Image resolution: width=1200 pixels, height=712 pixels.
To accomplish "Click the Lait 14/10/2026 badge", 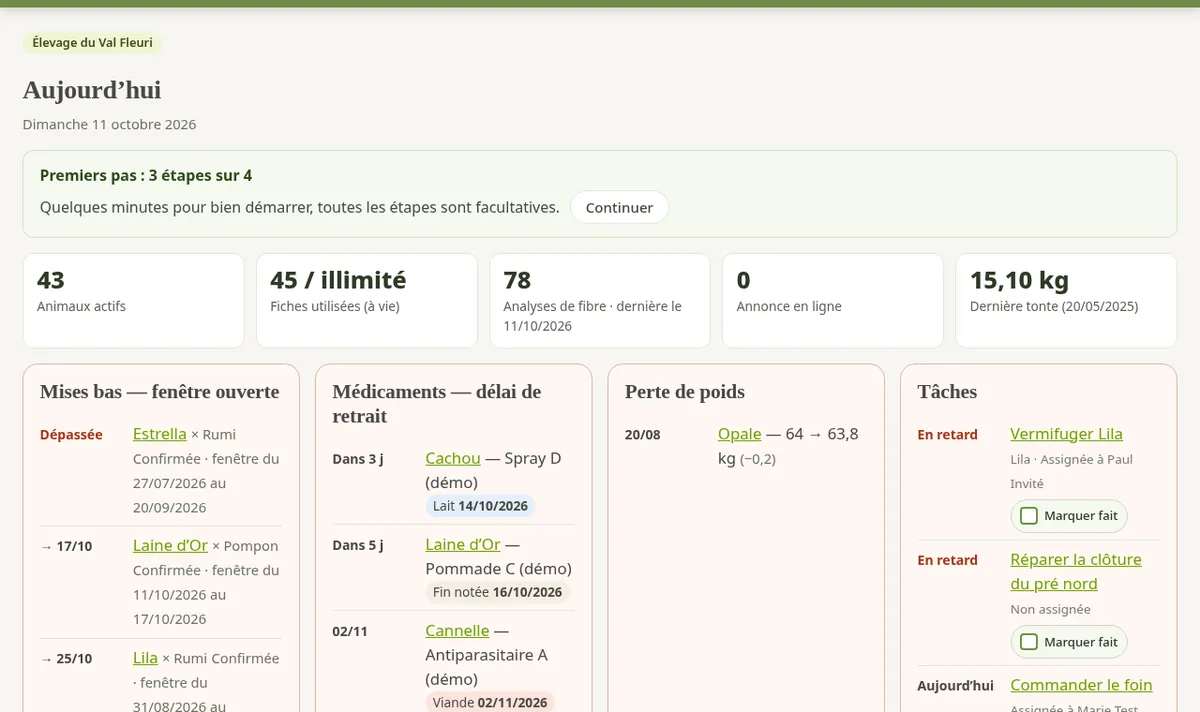I will 480,506.
